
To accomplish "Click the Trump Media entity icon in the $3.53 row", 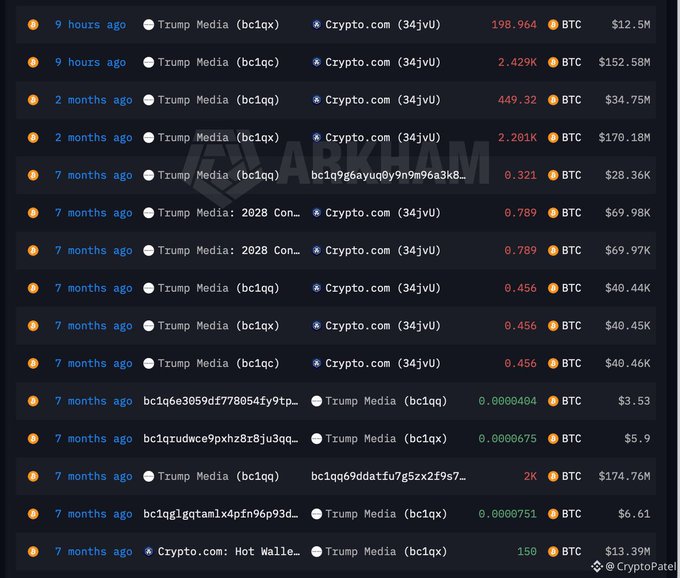I will click(x=317, y=401).
